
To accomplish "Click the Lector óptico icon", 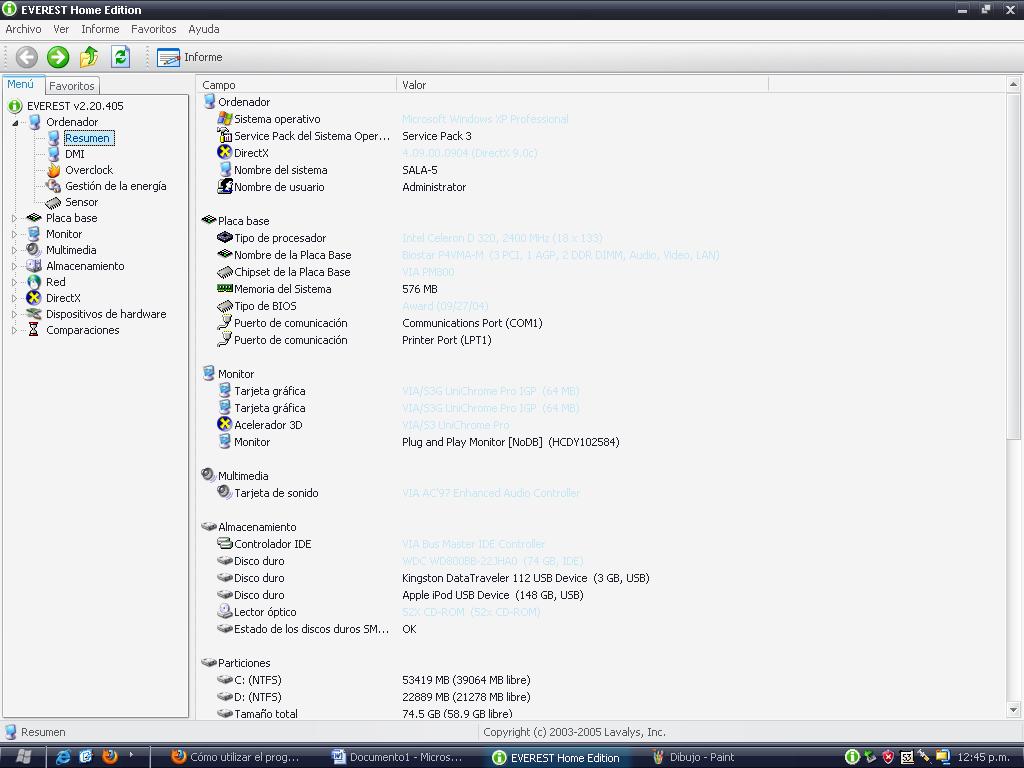I will click(x=225, y=611).
